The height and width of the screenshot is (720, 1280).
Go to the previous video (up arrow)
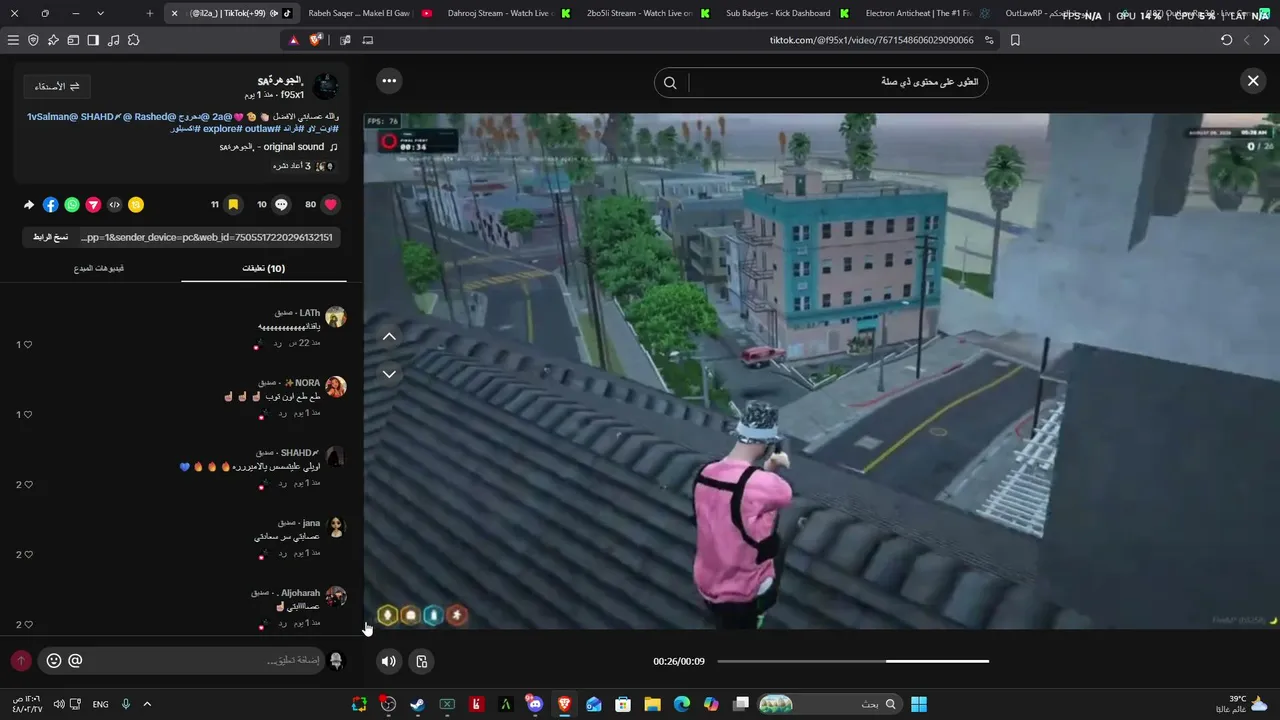[x=389, y=337]
